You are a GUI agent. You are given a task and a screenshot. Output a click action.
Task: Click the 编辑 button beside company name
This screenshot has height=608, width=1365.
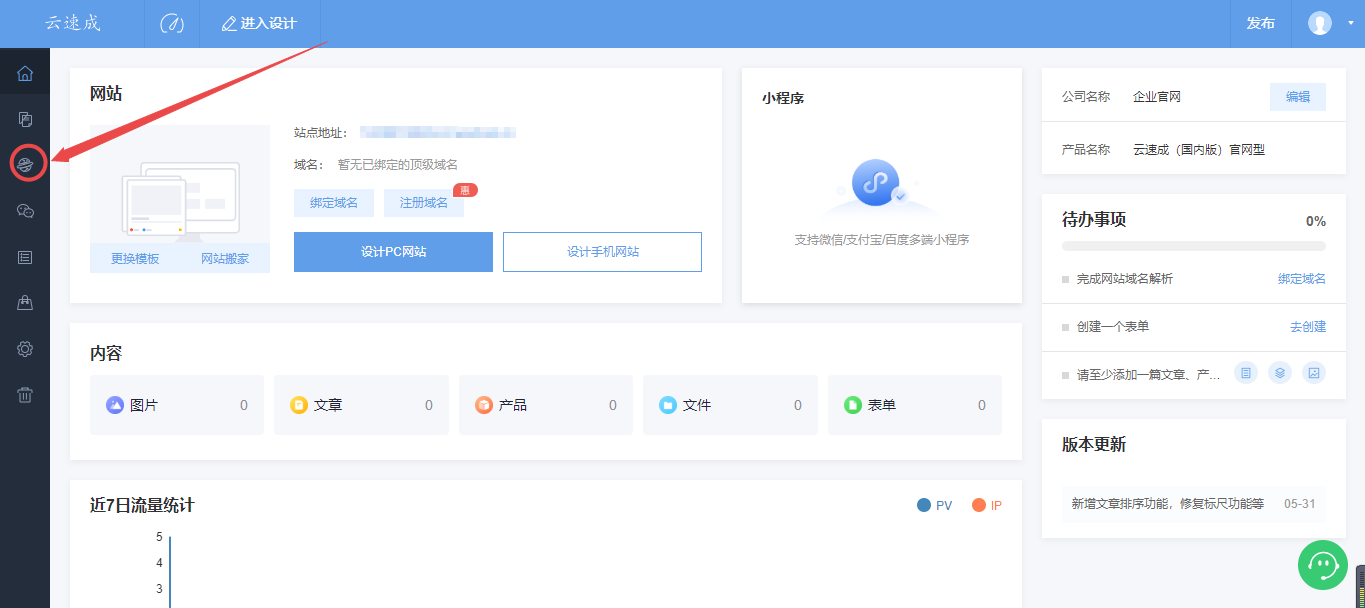point(1298,97)
